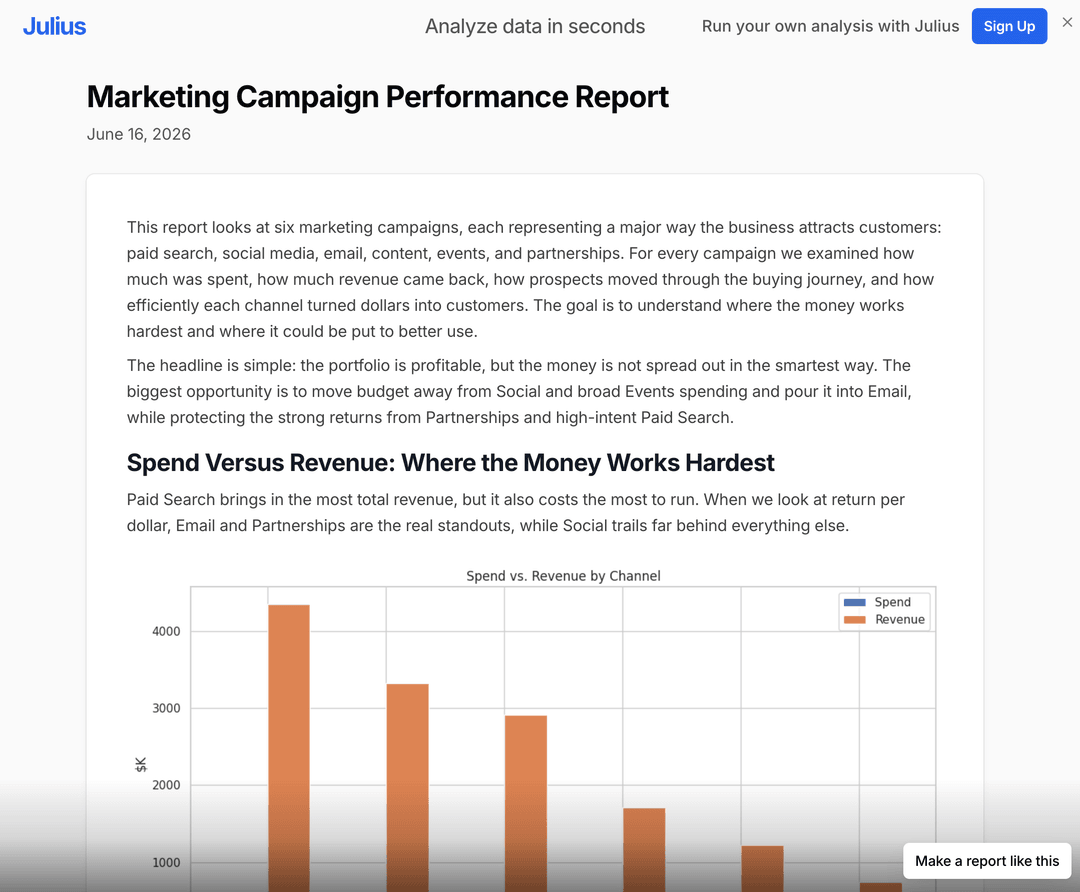Click the 2000 y-axis label

pos(166,785)
